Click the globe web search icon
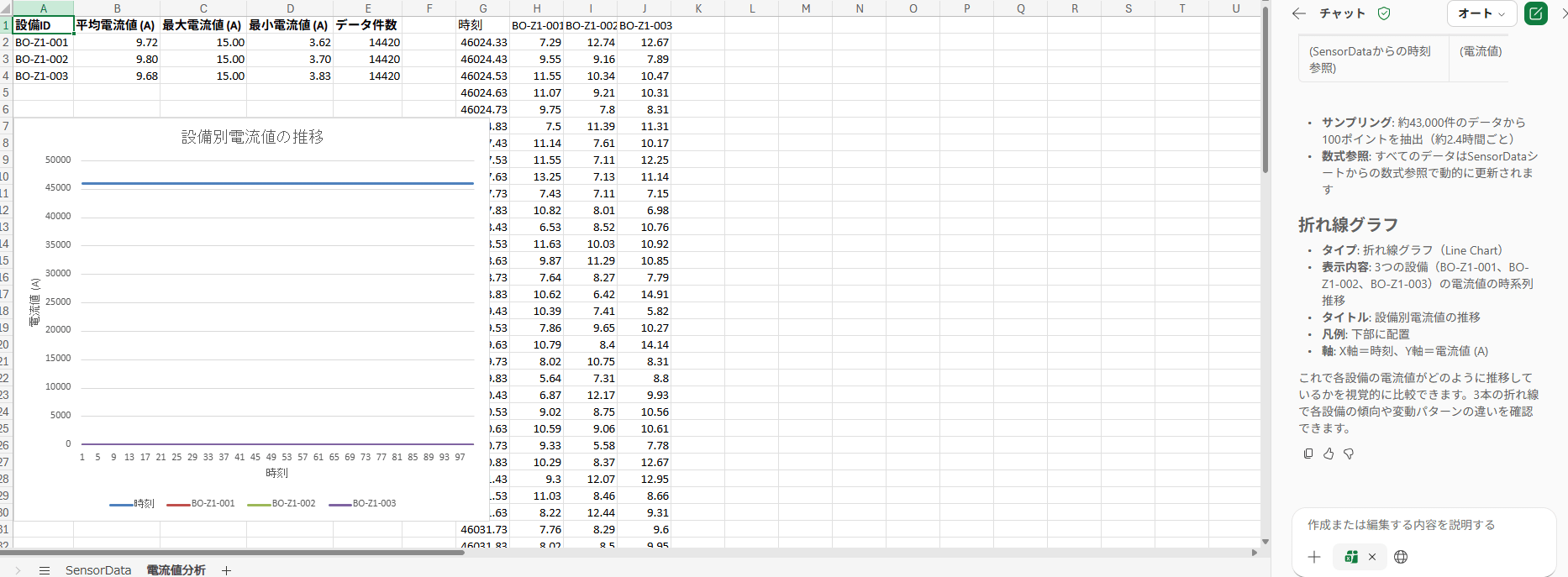The height and width of the screenshot is (577, 1568). (1401, 557)
